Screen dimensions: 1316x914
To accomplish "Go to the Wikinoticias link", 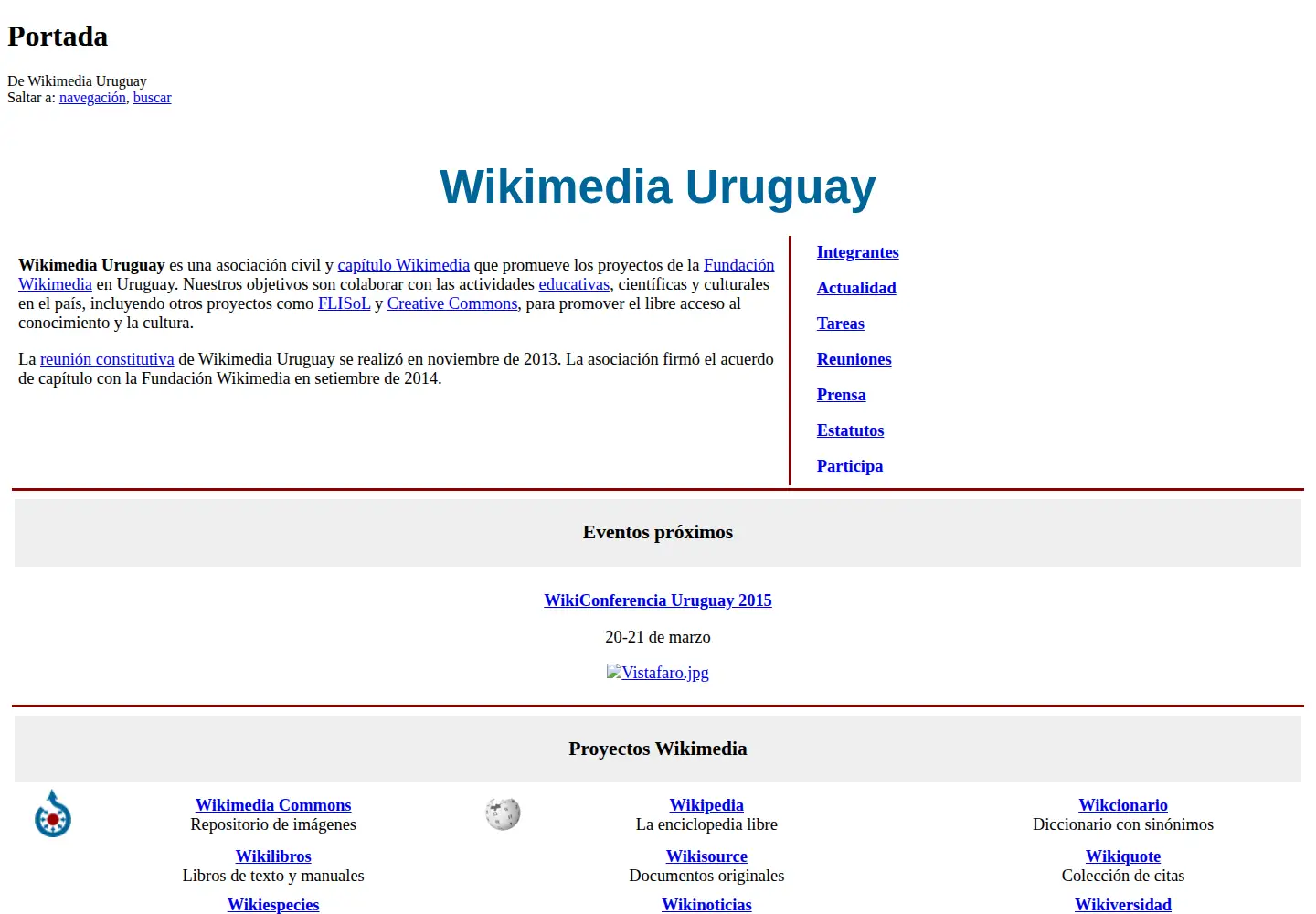I will point(706,905).
